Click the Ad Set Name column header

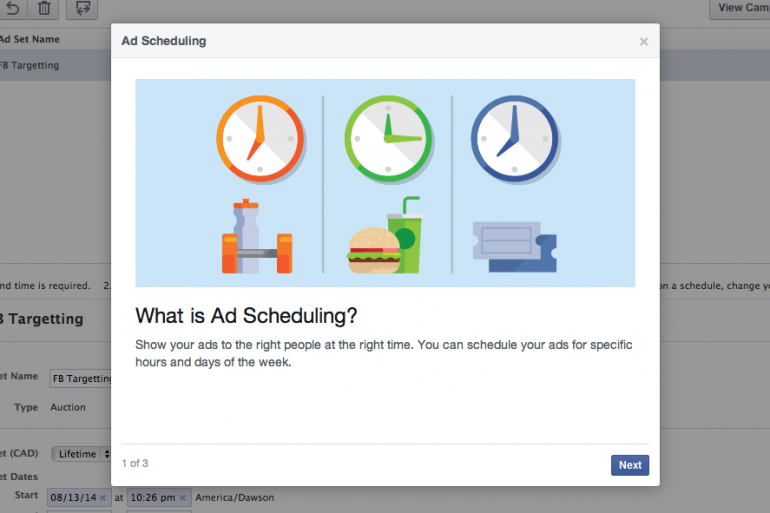(x=30, y=39)
